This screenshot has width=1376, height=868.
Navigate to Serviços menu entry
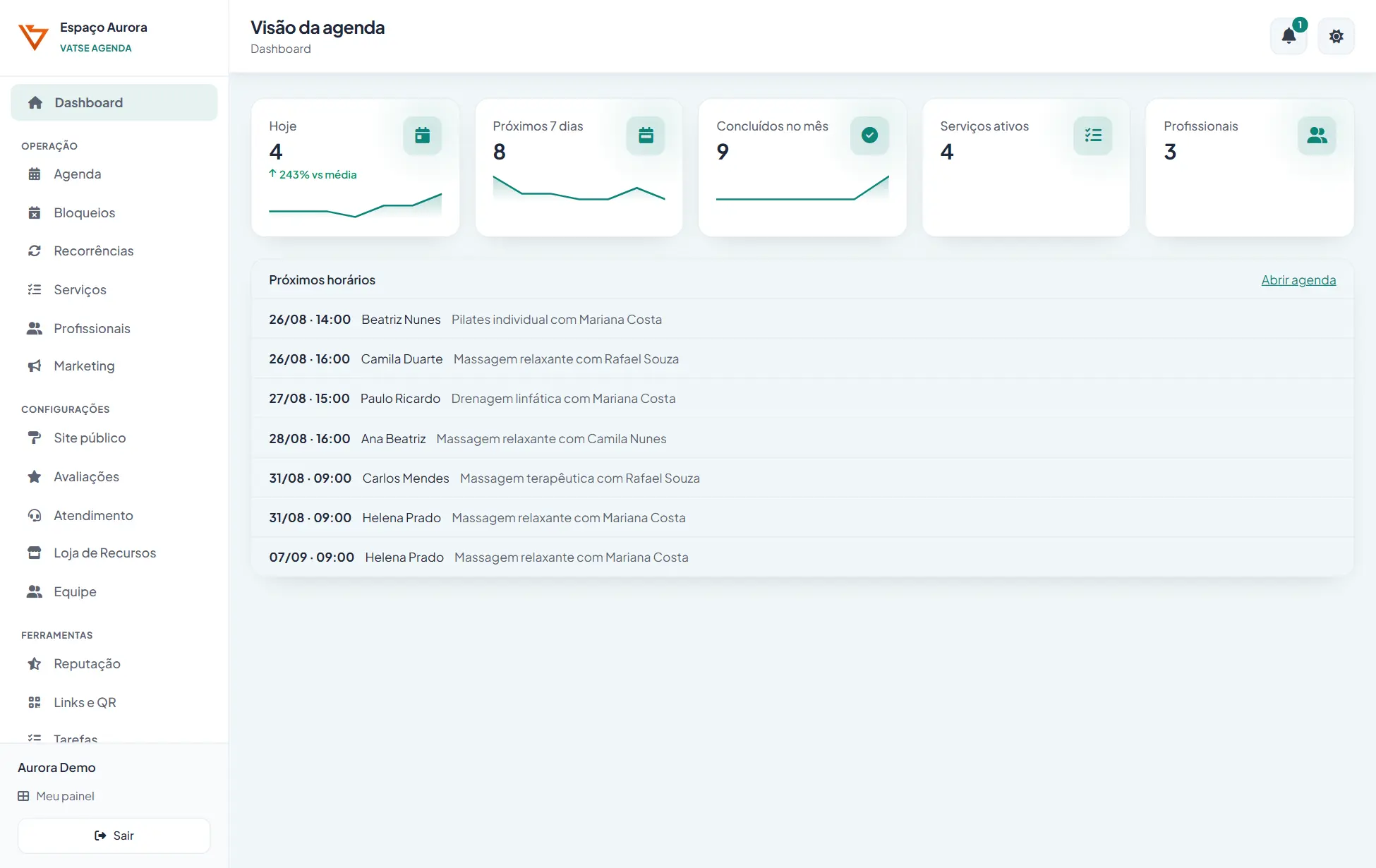coord(114,290)
